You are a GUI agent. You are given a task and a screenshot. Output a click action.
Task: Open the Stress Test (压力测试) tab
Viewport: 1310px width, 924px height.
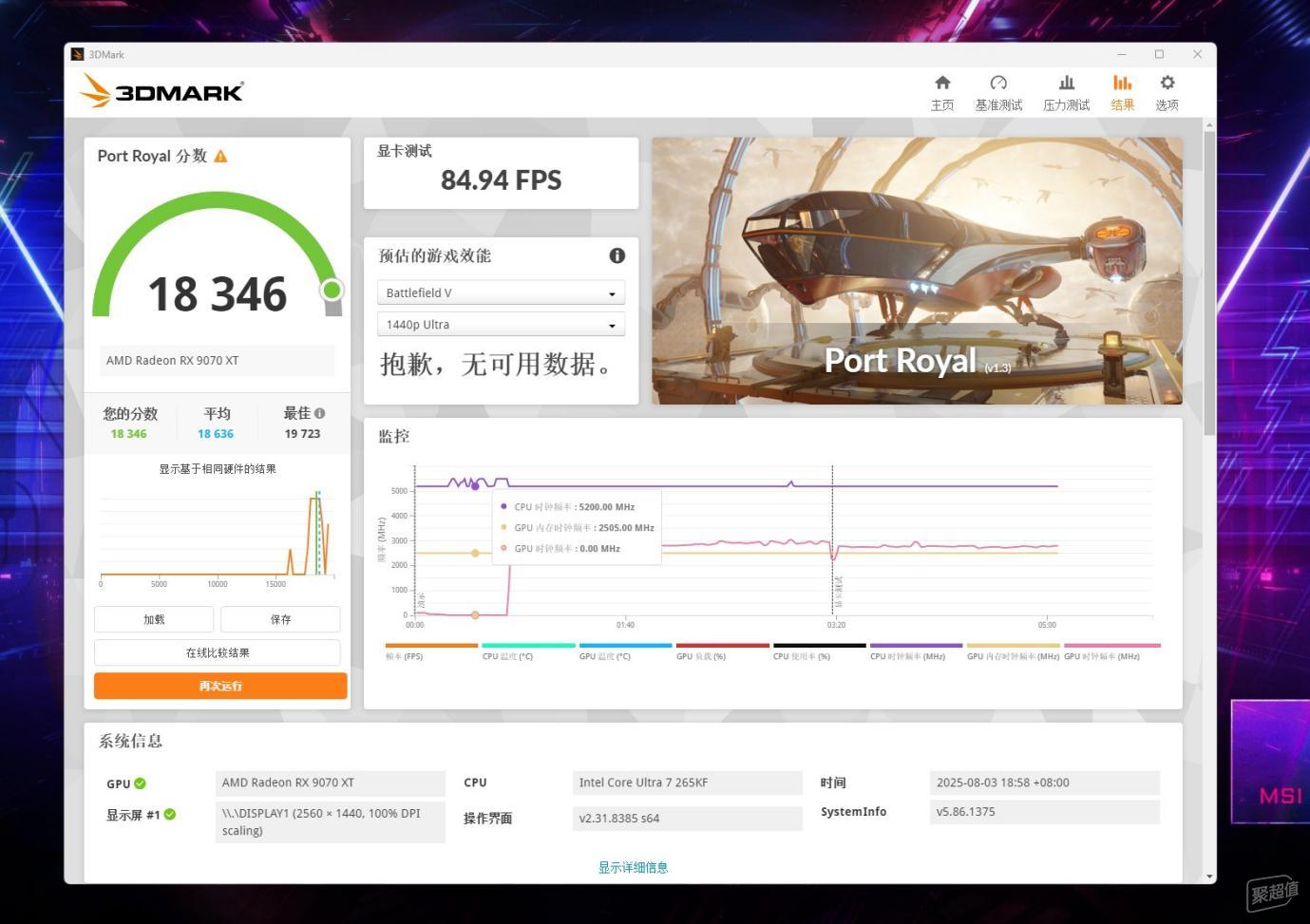(x=1066, y=93)
